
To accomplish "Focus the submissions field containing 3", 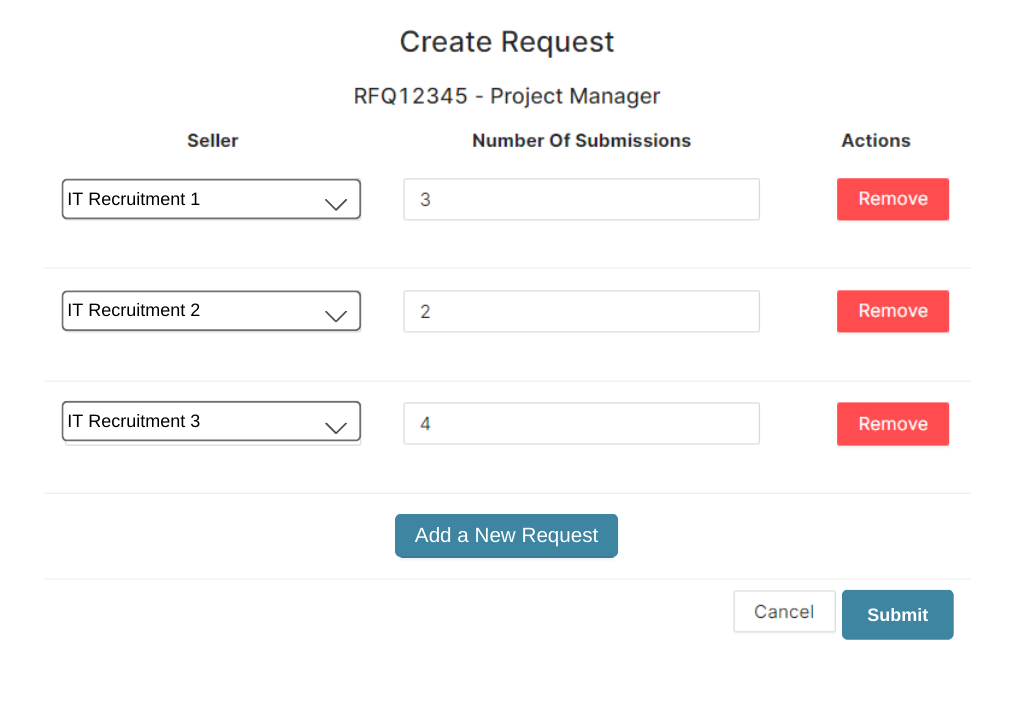I will 581,199.
